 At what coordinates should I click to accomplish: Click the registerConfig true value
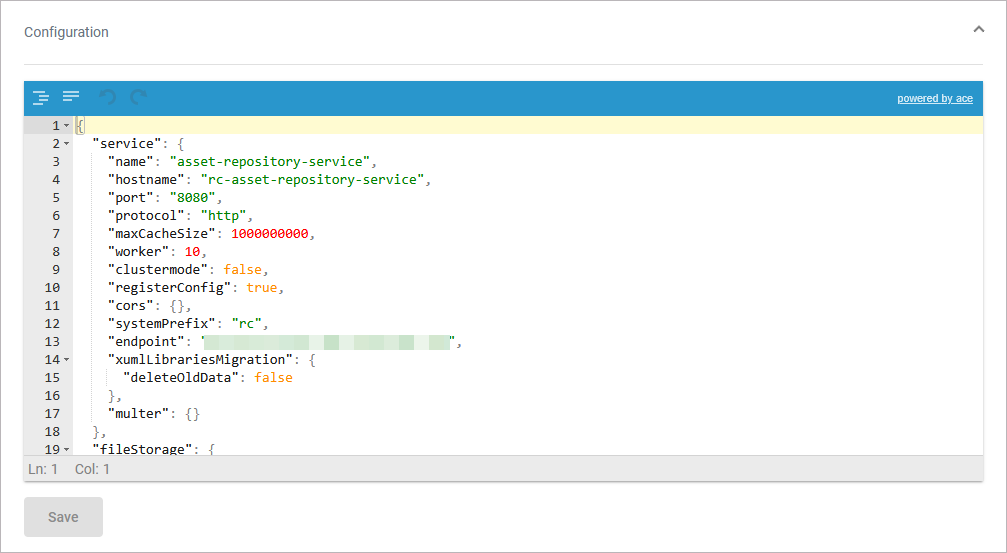(x=262, y=287)
